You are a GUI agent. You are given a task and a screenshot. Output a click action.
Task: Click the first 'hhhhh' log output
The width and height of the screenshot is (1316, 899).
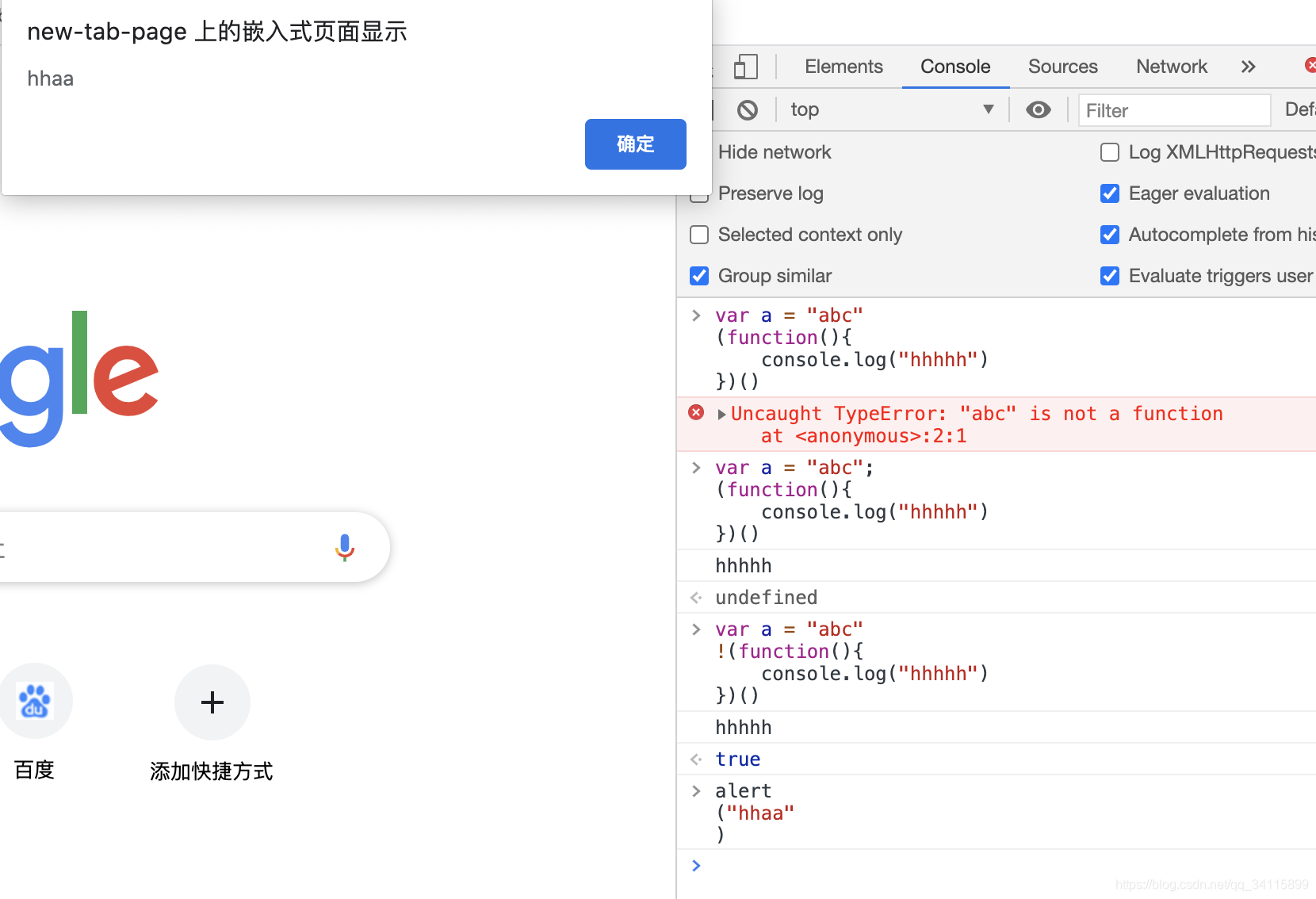[x=744, y=565]
